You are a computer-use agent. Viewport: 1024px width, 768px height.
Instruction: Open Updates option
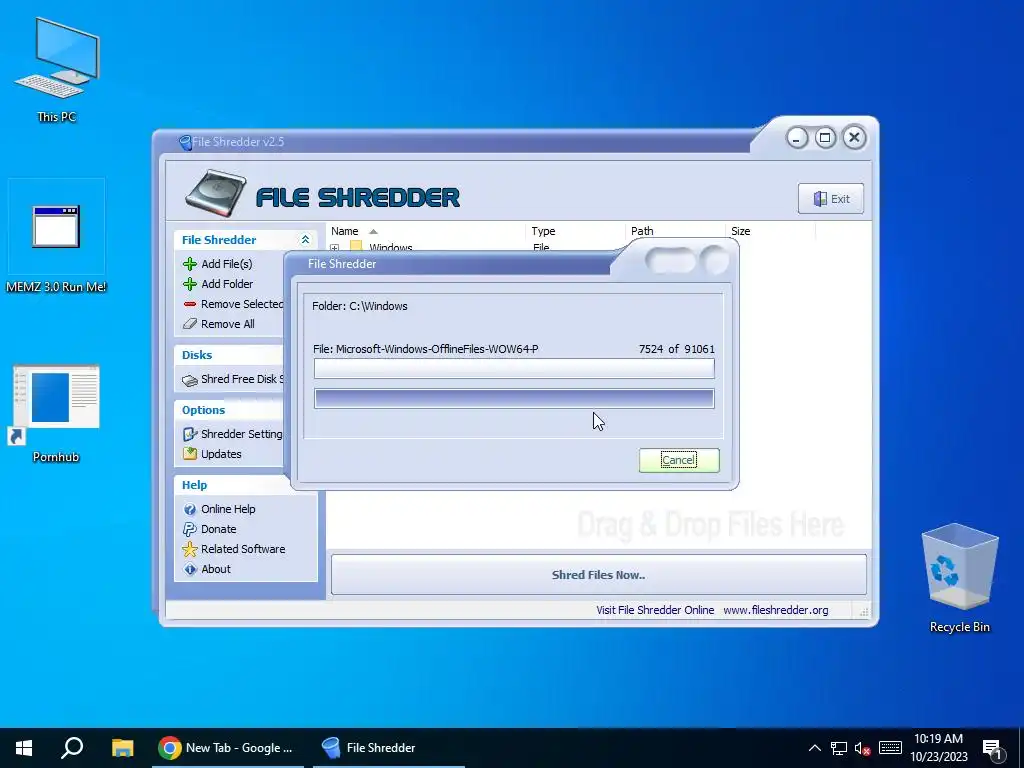[221, 454]
